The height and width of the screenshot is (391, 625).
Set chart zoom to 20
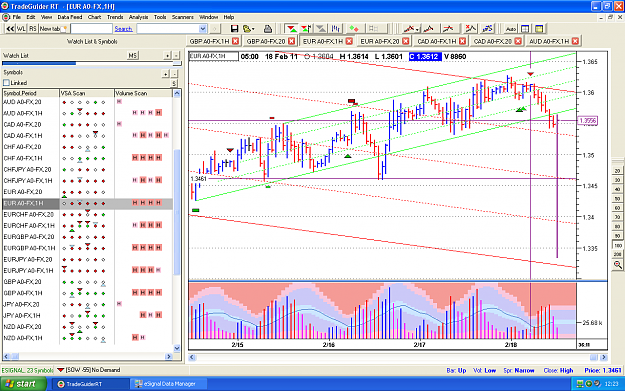[x=617, y=171]
